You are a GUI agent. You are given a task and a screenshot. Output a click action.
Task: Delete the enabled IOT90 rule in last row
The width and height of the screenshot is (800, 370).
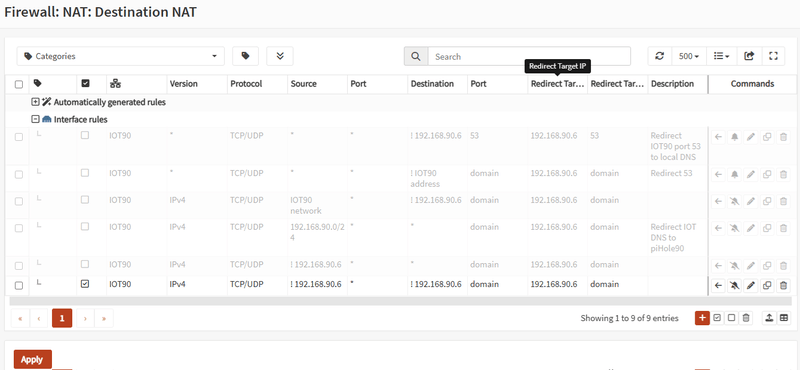point(783,286)
